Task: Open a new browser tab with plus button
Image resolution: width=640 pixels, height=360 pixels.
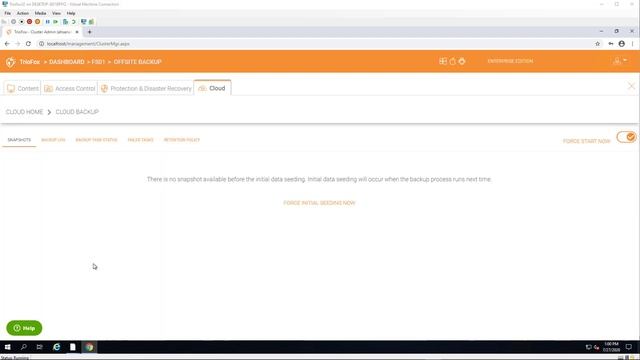Action: [89, 32]
